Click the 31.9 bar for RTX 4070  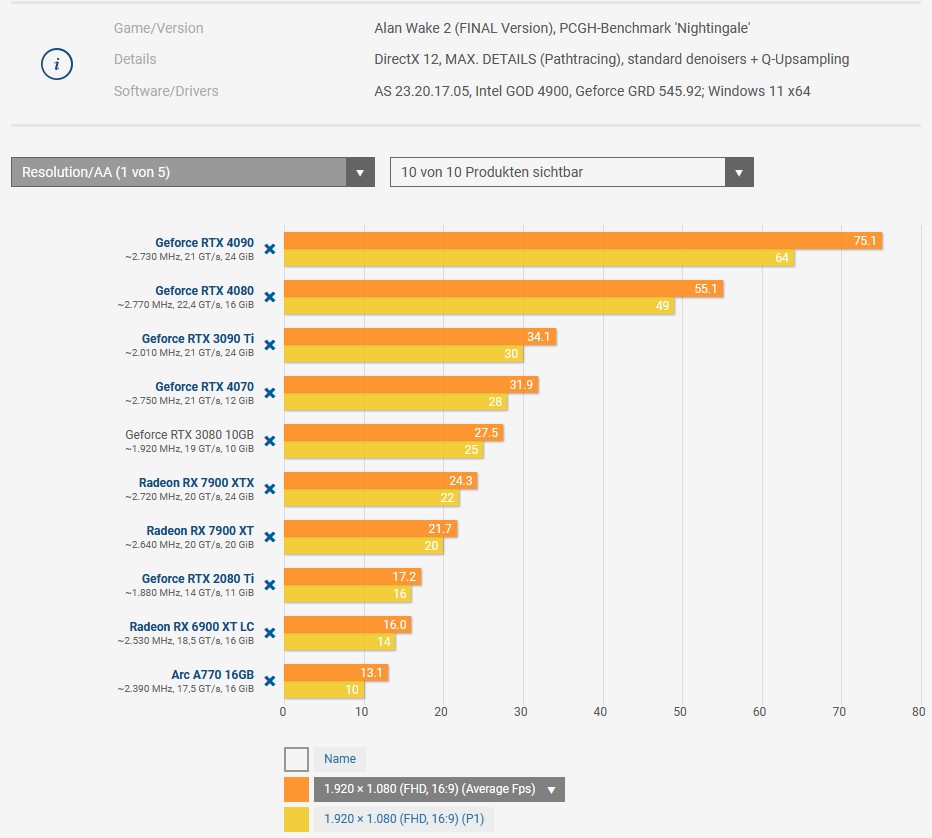[x=411, y=385]
